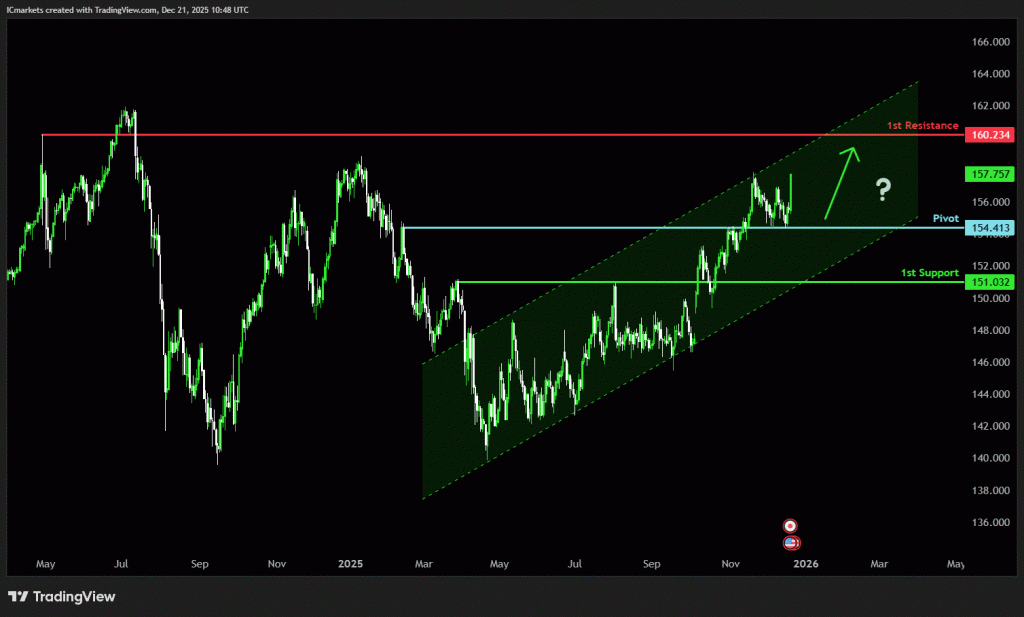Select the Pivot text label
1024x617 pixels.
(945, 218)
